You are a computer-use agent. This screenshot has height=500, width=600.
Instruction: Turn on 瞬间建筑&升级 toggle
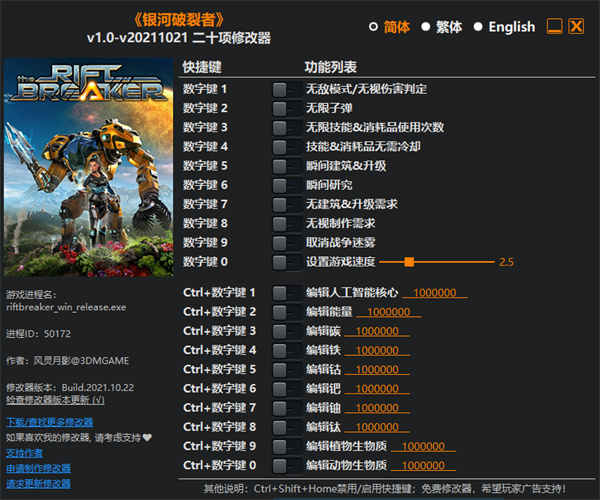point(286,165)
